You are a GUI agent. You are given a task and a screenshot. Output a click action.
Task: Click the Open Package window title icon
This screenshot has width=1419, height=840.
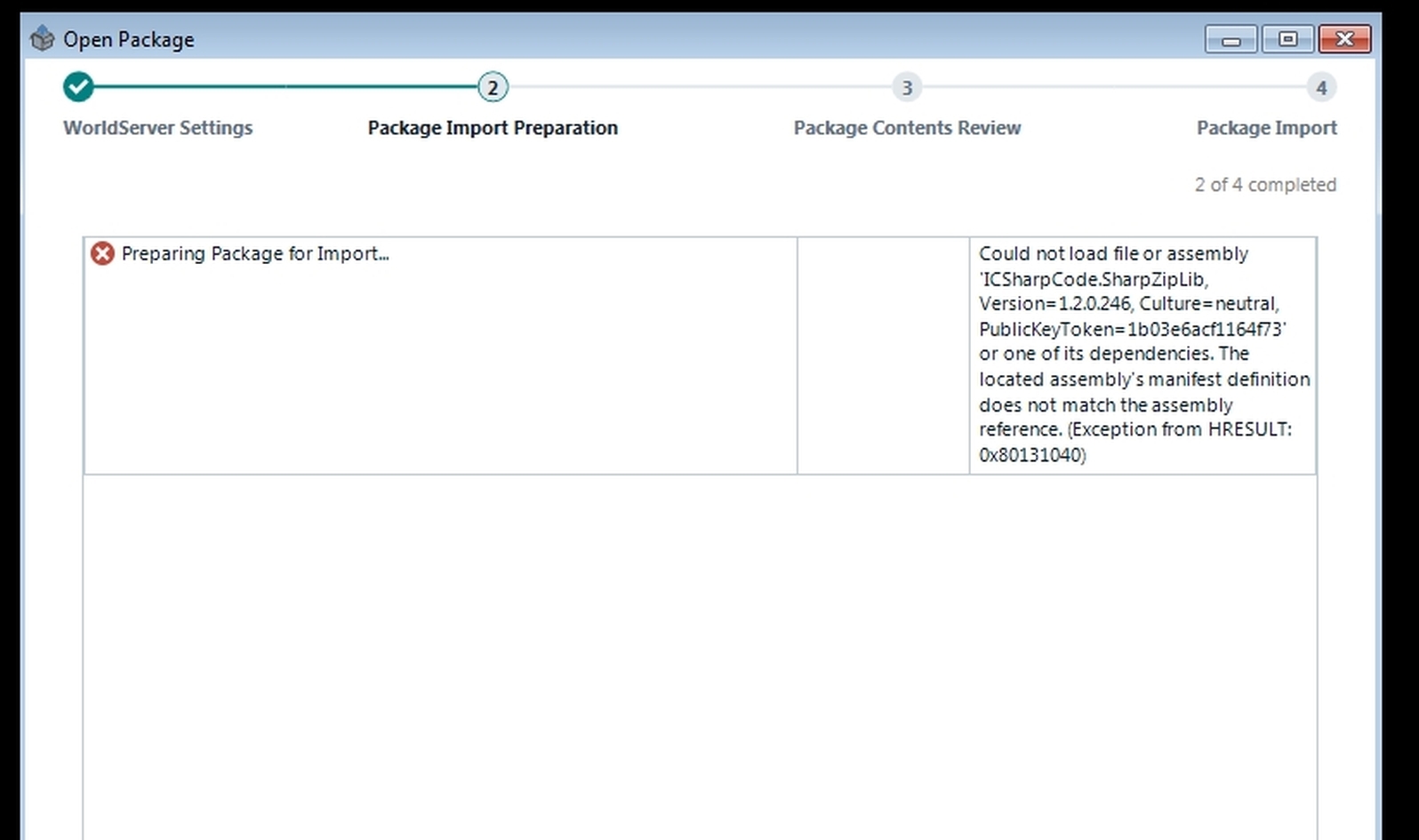click(x=42, y=39)
